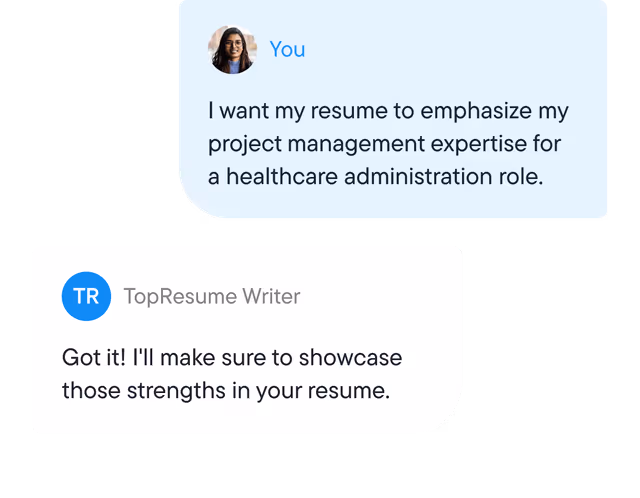This screenshot has width=640, height=498.
Task: Click the line "those strengths in your resume."
Action: point(225,391)
